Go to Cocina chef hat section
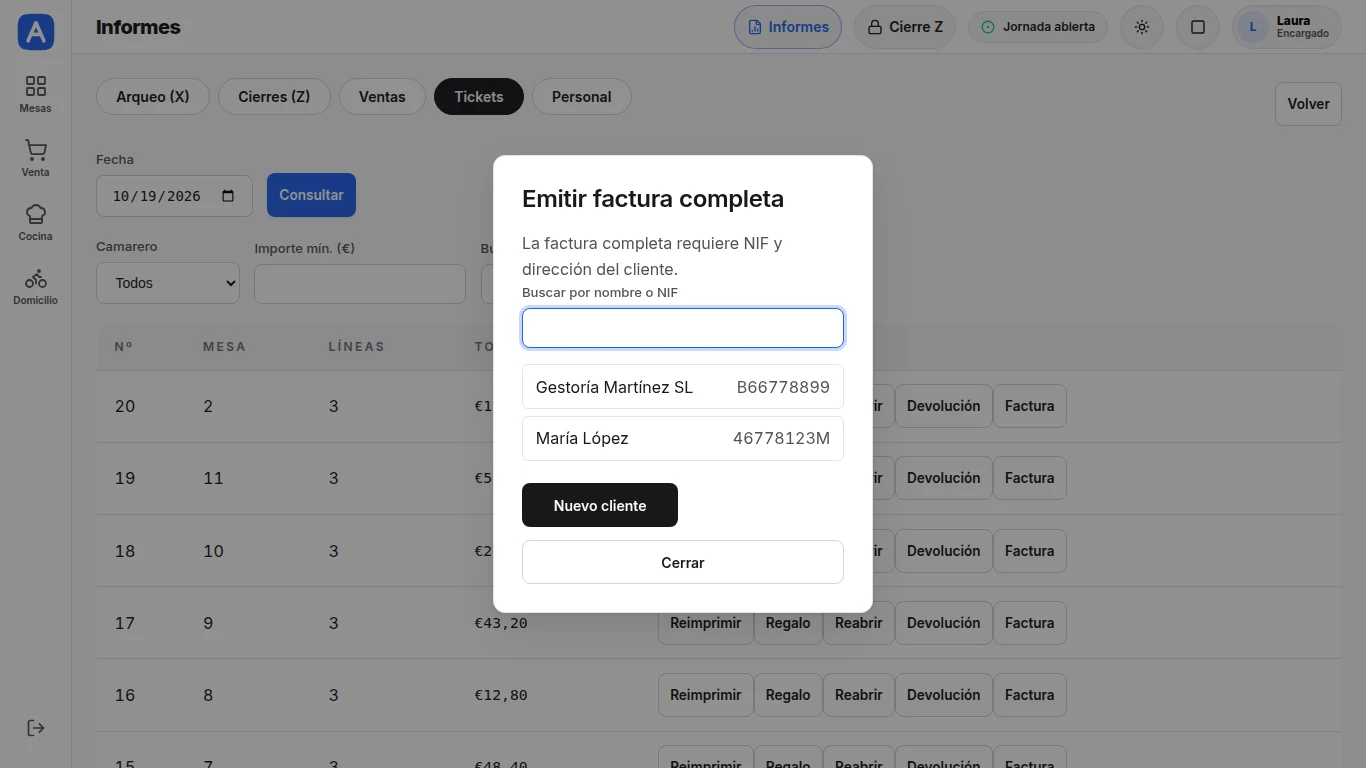Image resolution: width=1366 pixels, height=768 pixels. [36, 222]
